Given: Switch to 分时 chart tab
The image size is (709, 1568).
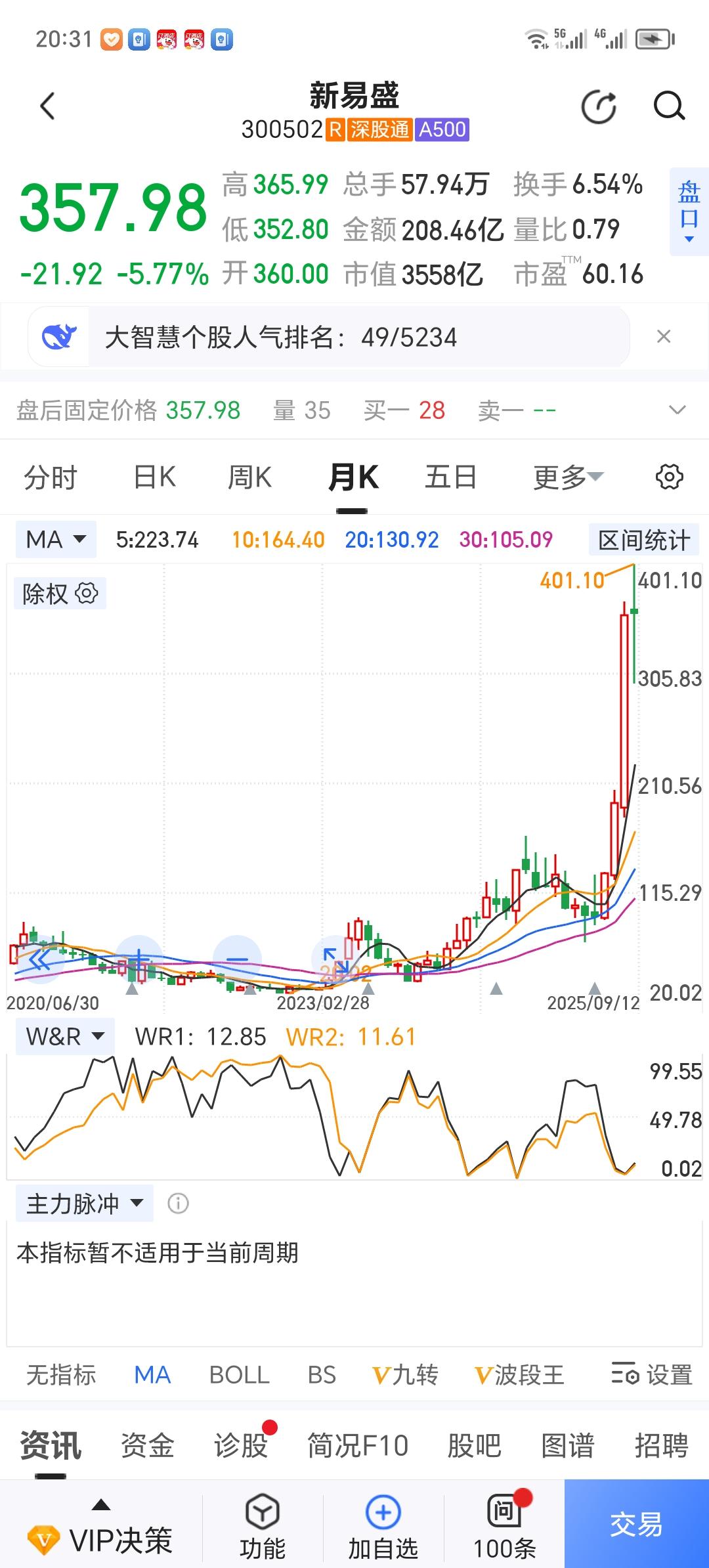Looking at the screenshot, I should tap(51, 477).
